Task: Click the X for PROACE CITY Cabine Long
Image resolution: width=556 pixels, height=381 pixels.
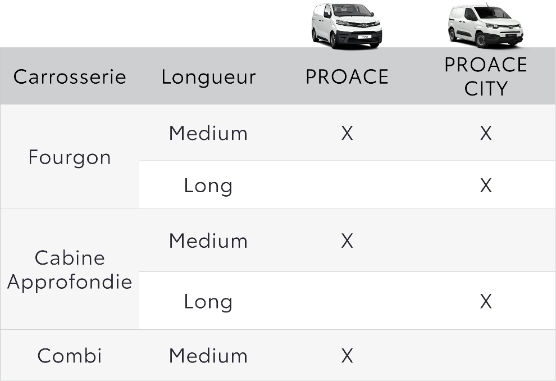Action: pos(486,301)
